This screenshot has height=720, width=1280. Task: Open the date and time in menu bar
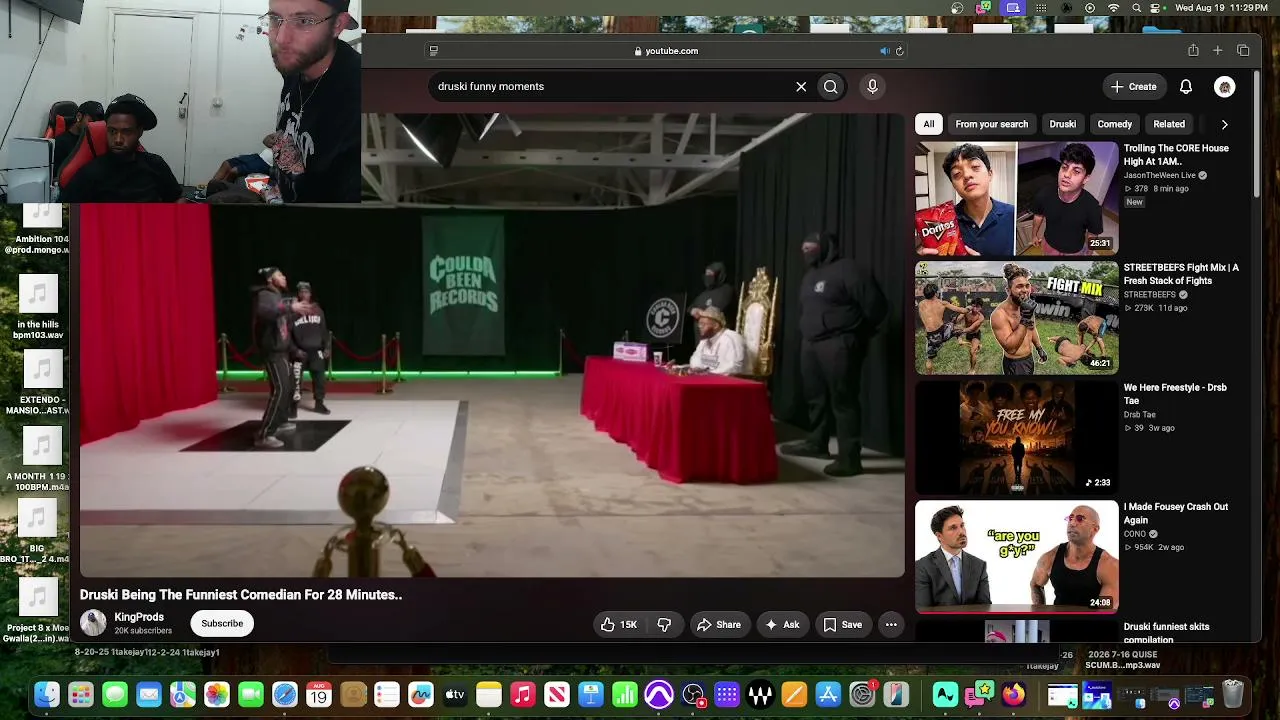click(x=1221, y=8)
